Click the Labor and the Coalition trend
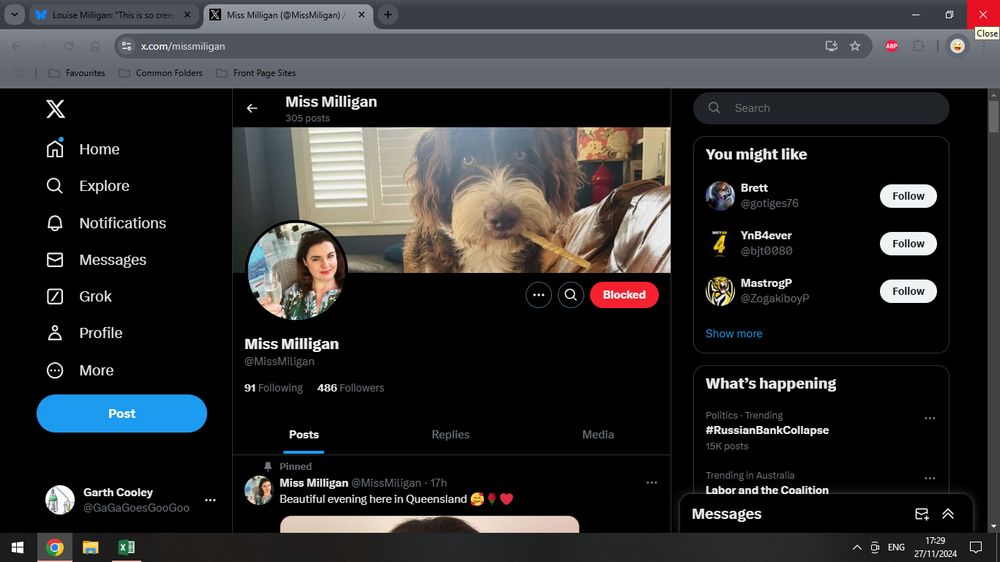The height and width of the screenshot is (562, 1000). tap(767, 490)
